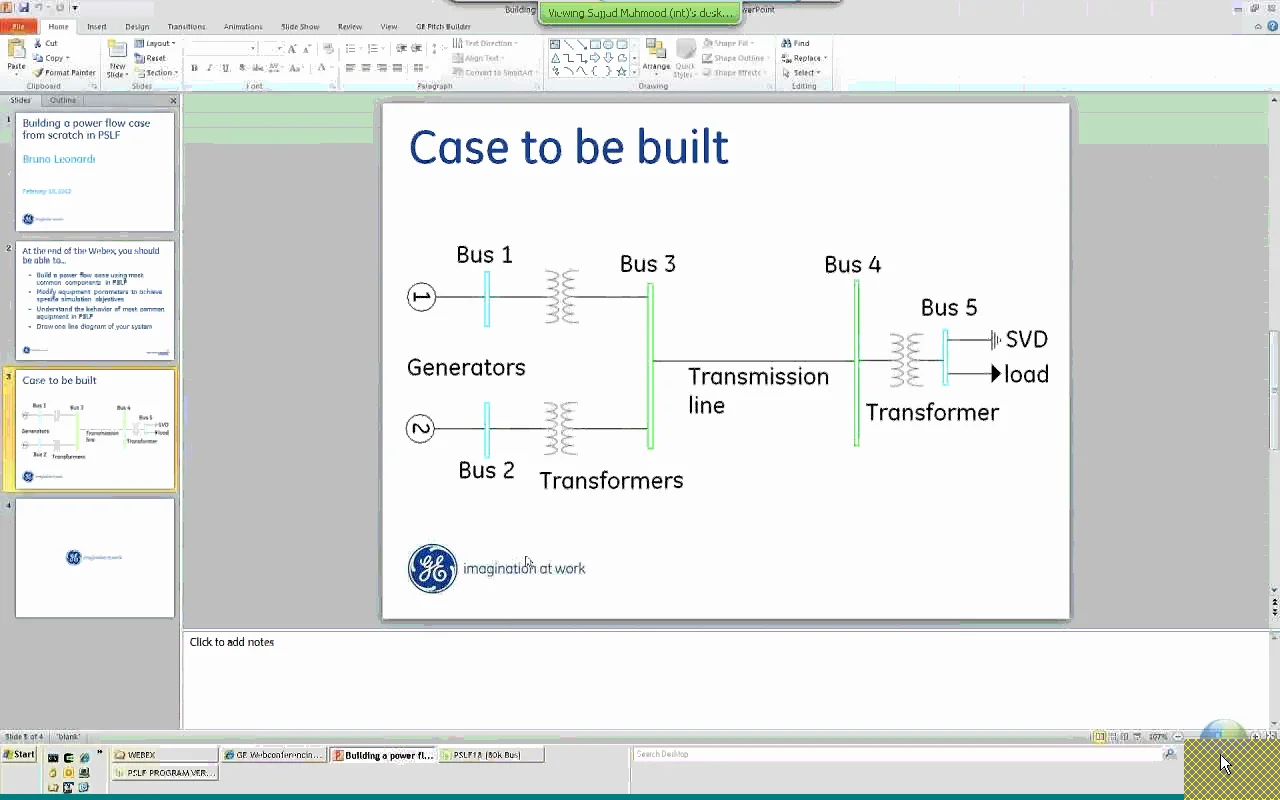Reset the slide layout
The width and height of the screenshot is (1280, 800).
[x=150, y=58]
